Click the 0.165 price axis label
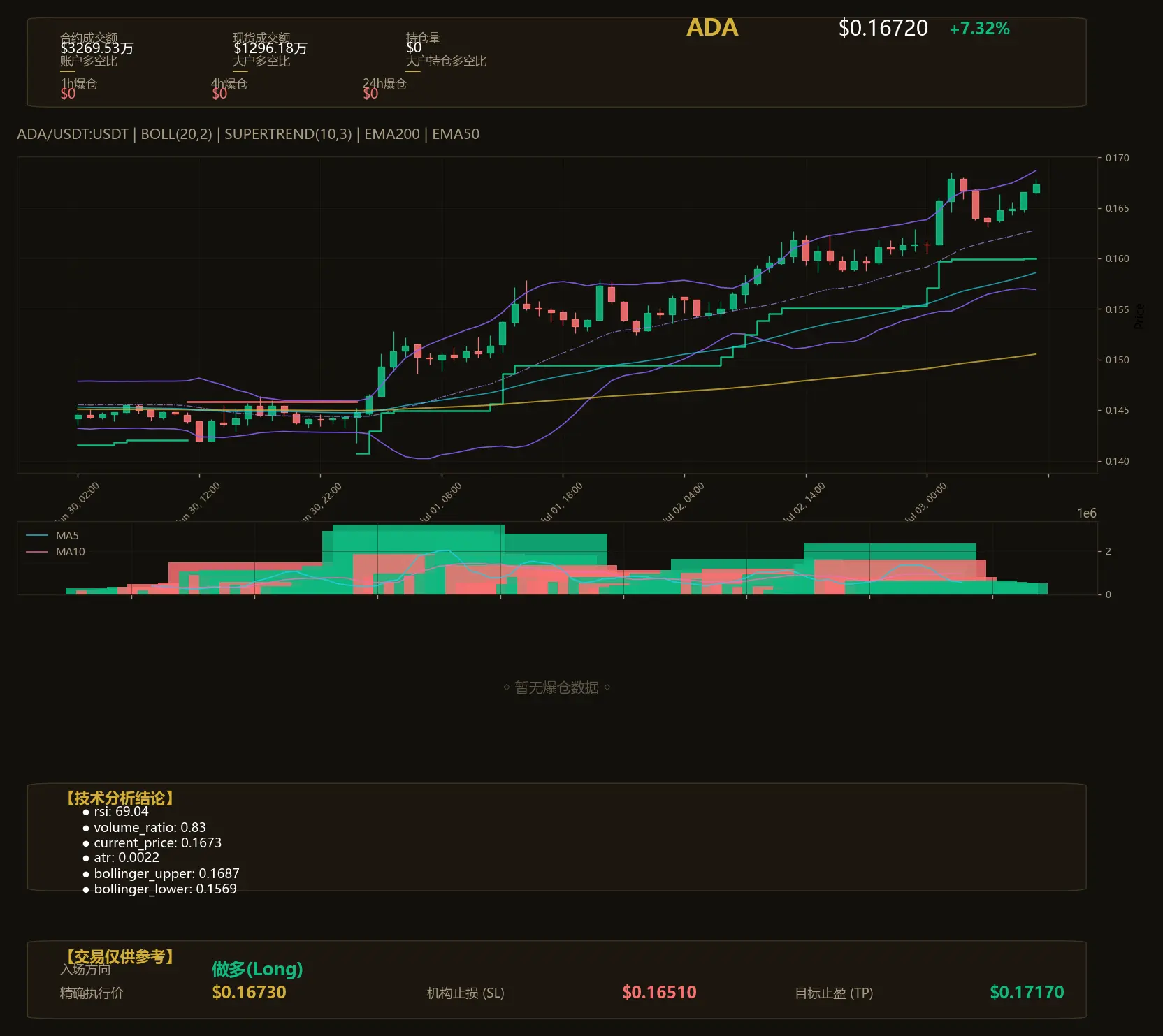This screenshot has height=1036, width=1163. (x=1117, y=208)
